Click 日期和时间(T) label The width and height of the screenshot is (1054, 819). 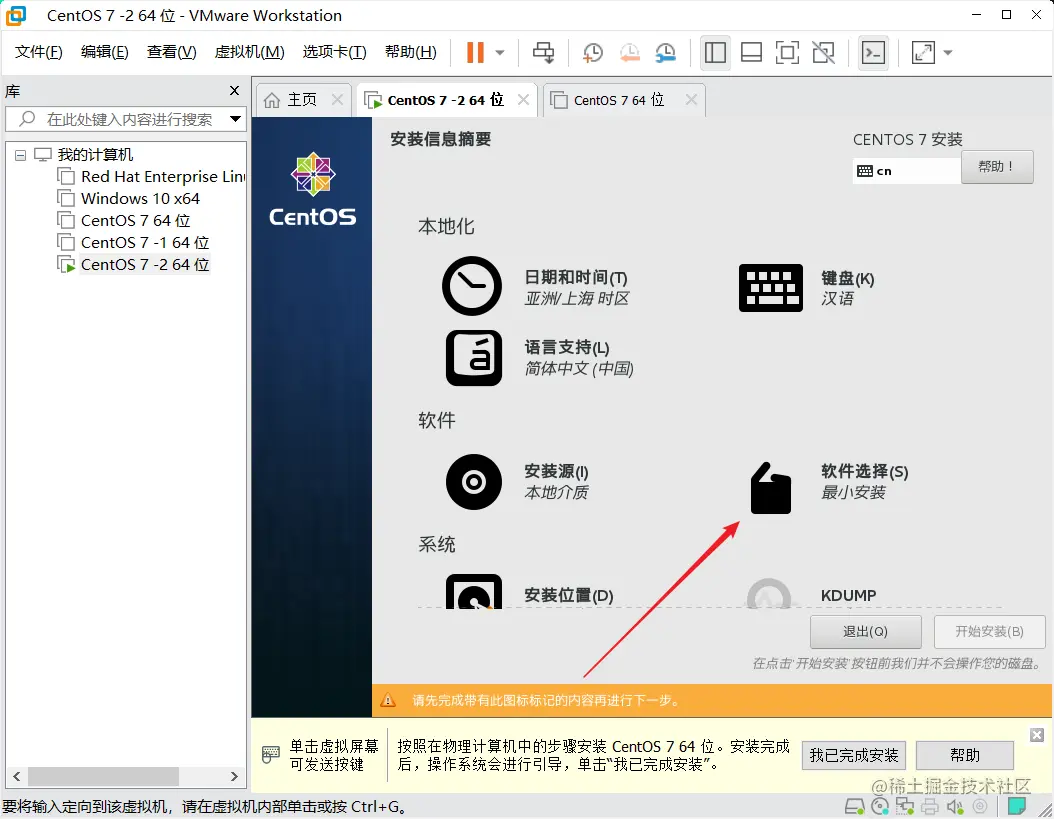(x=576, y=277)
